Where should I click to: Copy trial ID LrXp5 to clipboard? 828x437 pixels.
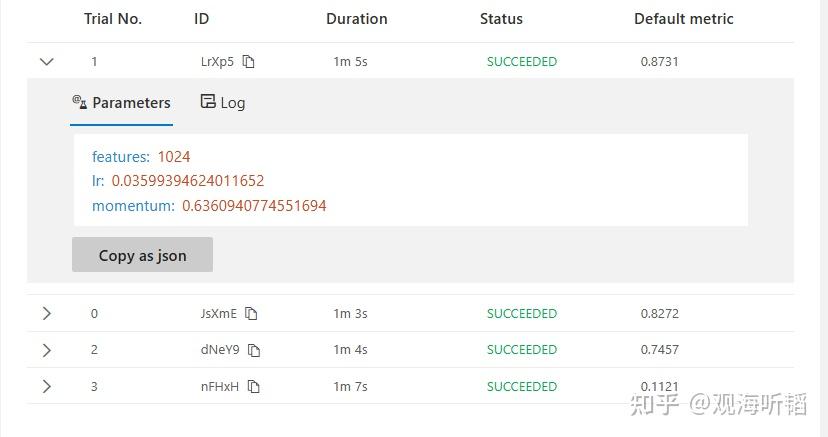249,62
